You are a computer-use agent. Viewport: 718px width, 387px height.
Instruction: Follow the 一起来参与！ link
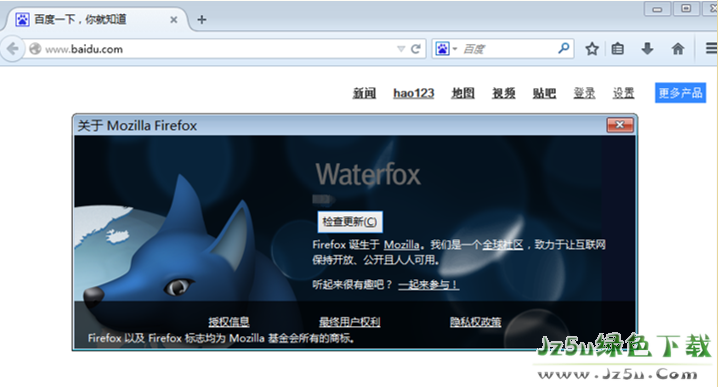428,285
